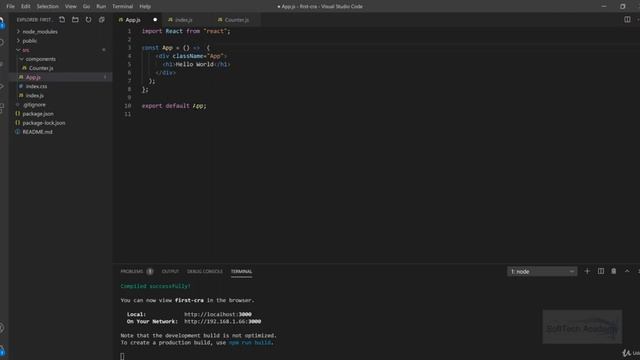Split the editor to the right
Viewport: 640px width, 360px height.
627,20
